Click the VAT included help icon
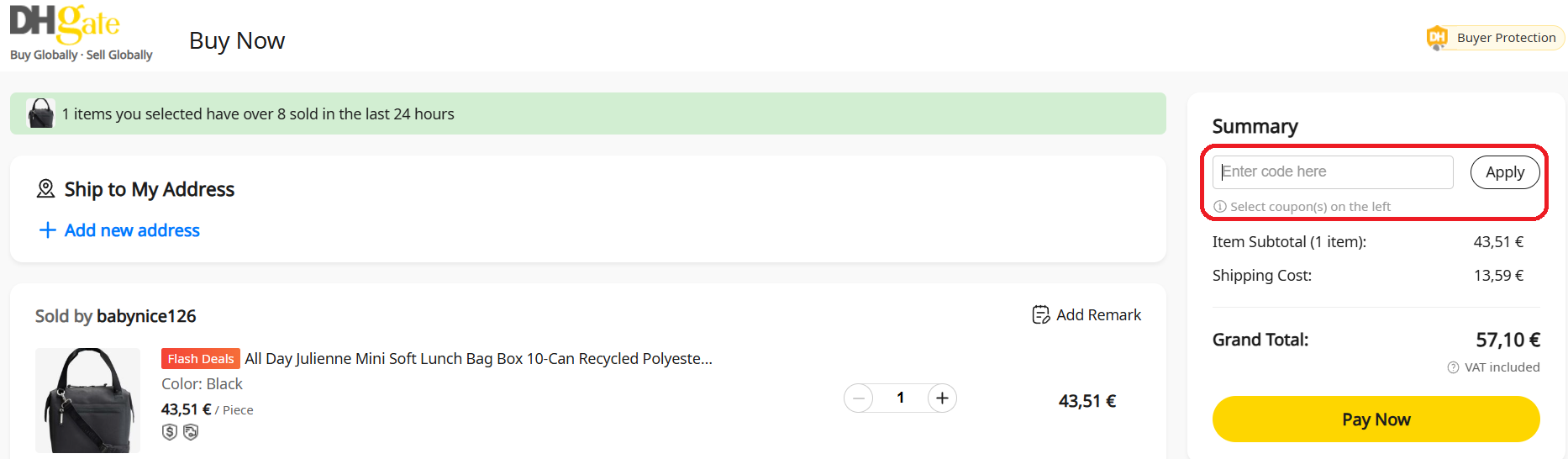 point(1453,367)
